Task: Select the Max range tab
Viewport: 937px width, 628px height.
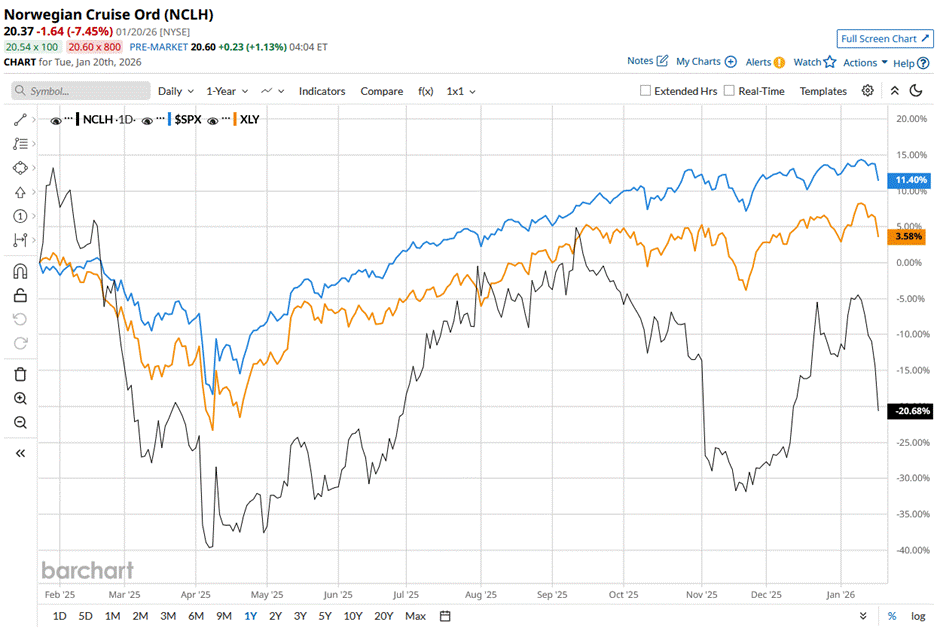Action: tap(415, 615)
